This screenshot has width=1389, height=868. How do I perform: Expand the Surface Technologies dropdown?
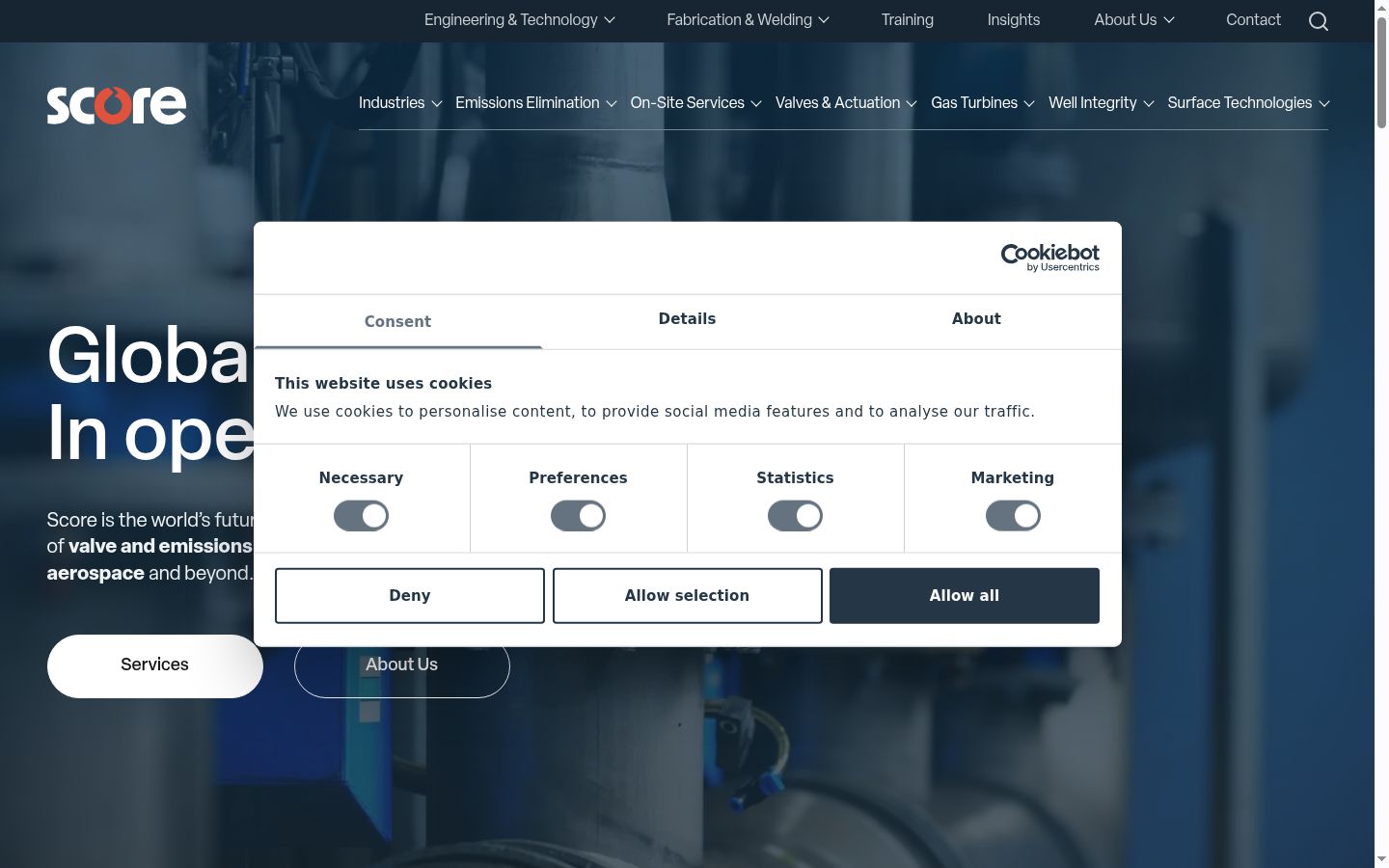(1248, 103)
